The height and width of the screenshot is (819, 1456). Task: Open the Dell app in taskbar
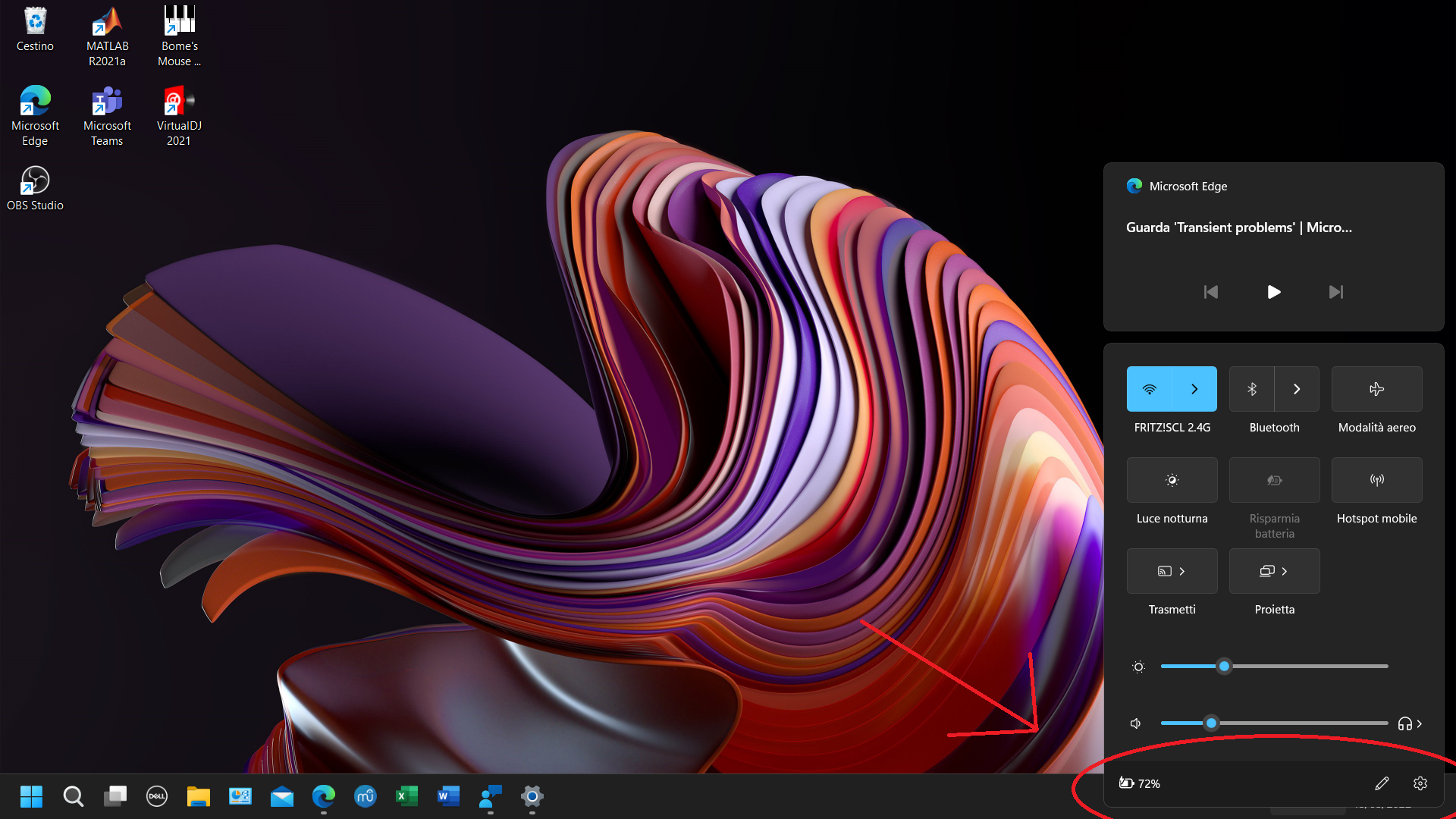click(x=157, y=796)
